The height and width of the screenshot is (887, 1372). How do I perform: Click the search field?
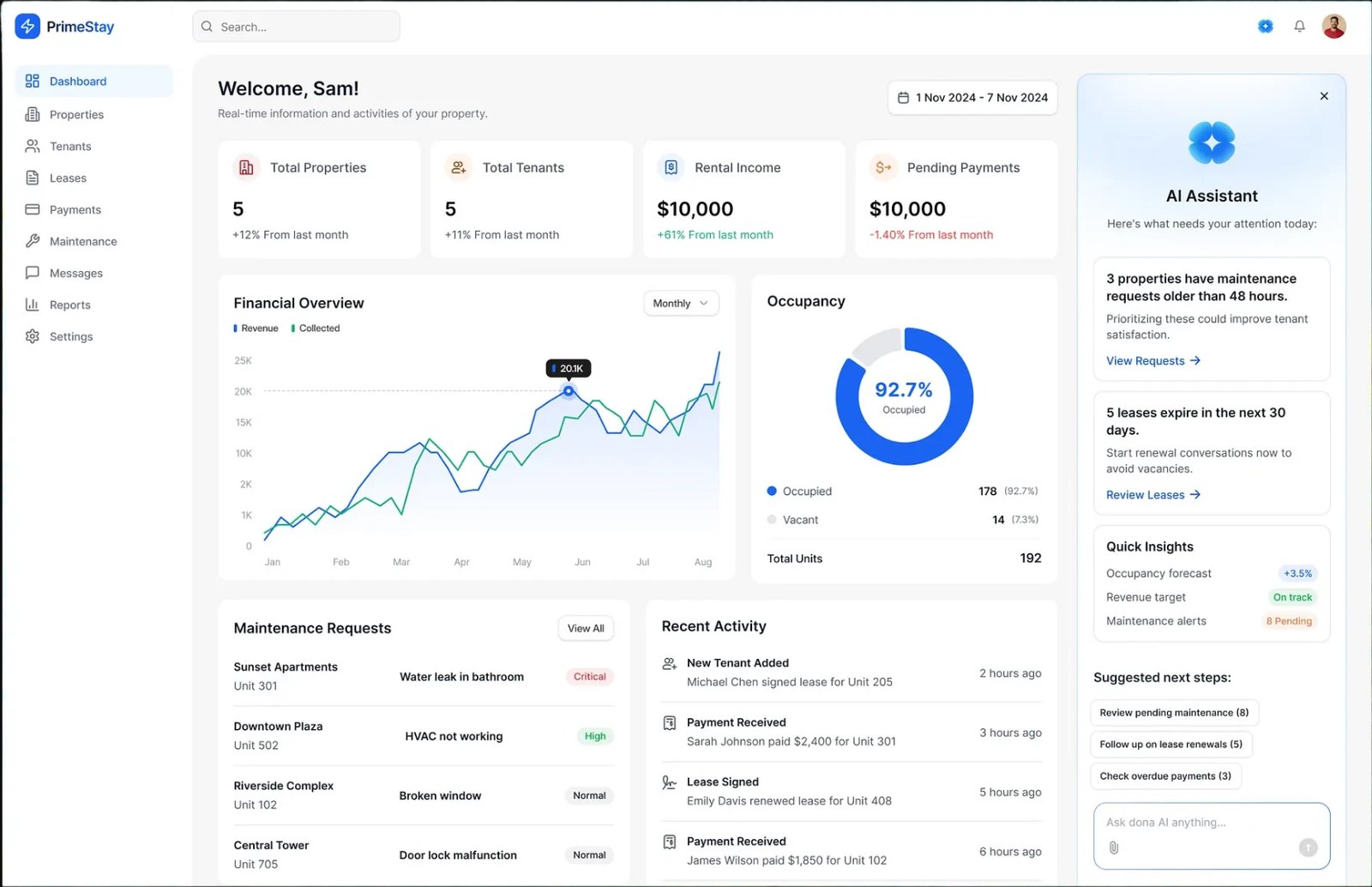click(297, 27)
